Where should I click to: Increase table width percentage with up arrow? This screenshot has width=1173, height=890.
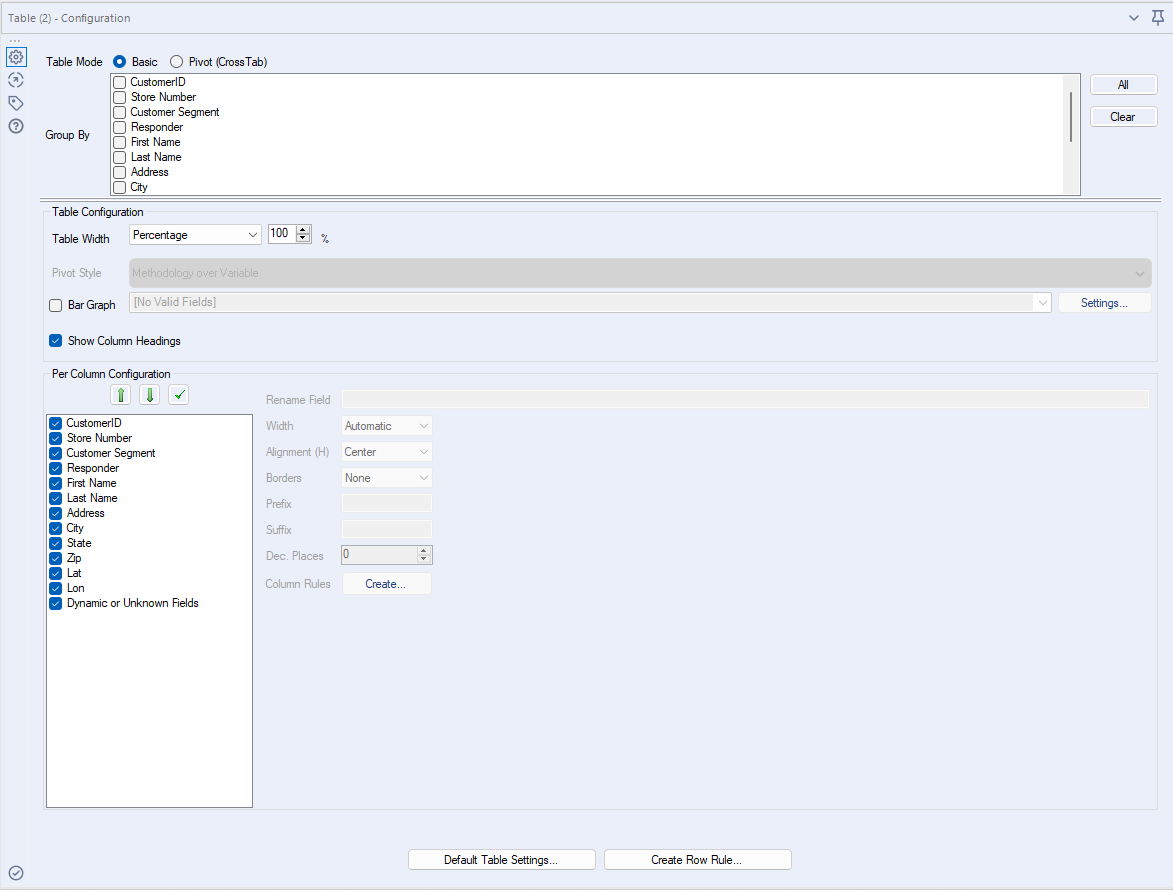pyautogui.click(x=303, y=230)
